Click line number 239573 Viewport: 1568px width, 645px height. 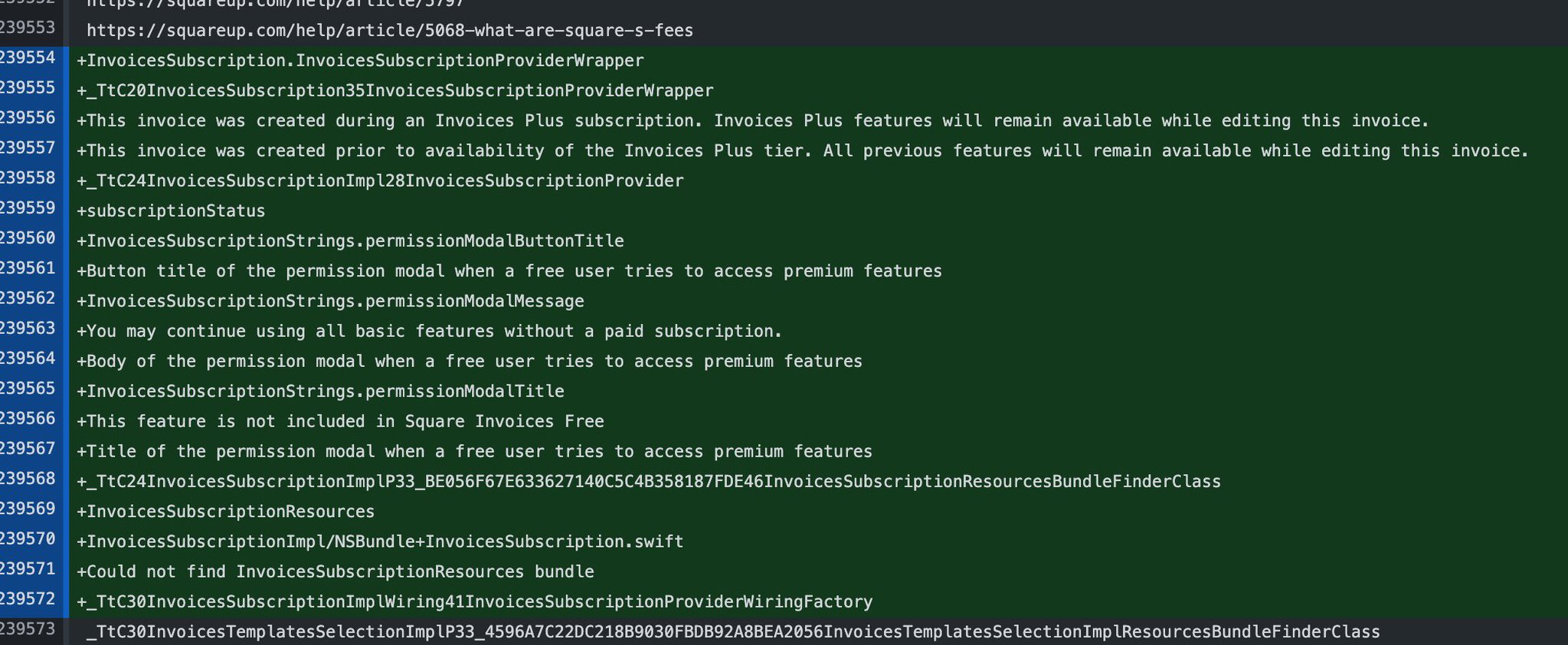coord(28,630)
